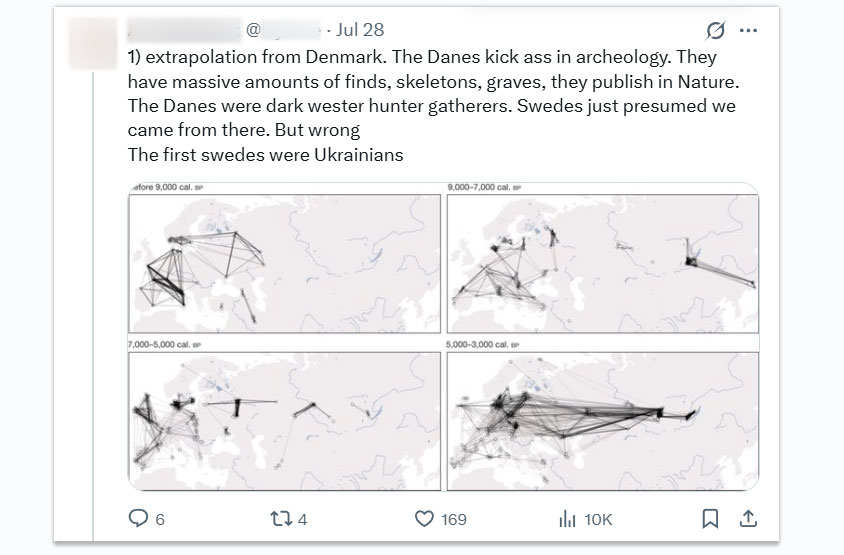Screen dimensions: 844x555
Task: Open the 7,000–5,000 cal. BP map image
Action: click(285, 415)
